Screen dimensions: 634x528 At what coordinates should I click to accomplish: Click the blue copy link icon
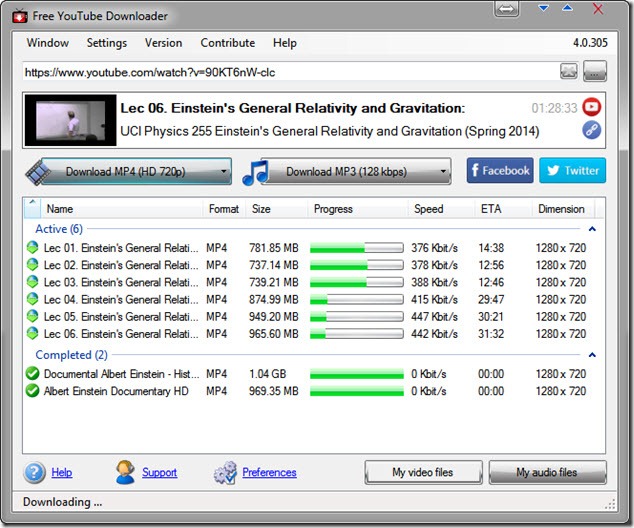[592, 131]
